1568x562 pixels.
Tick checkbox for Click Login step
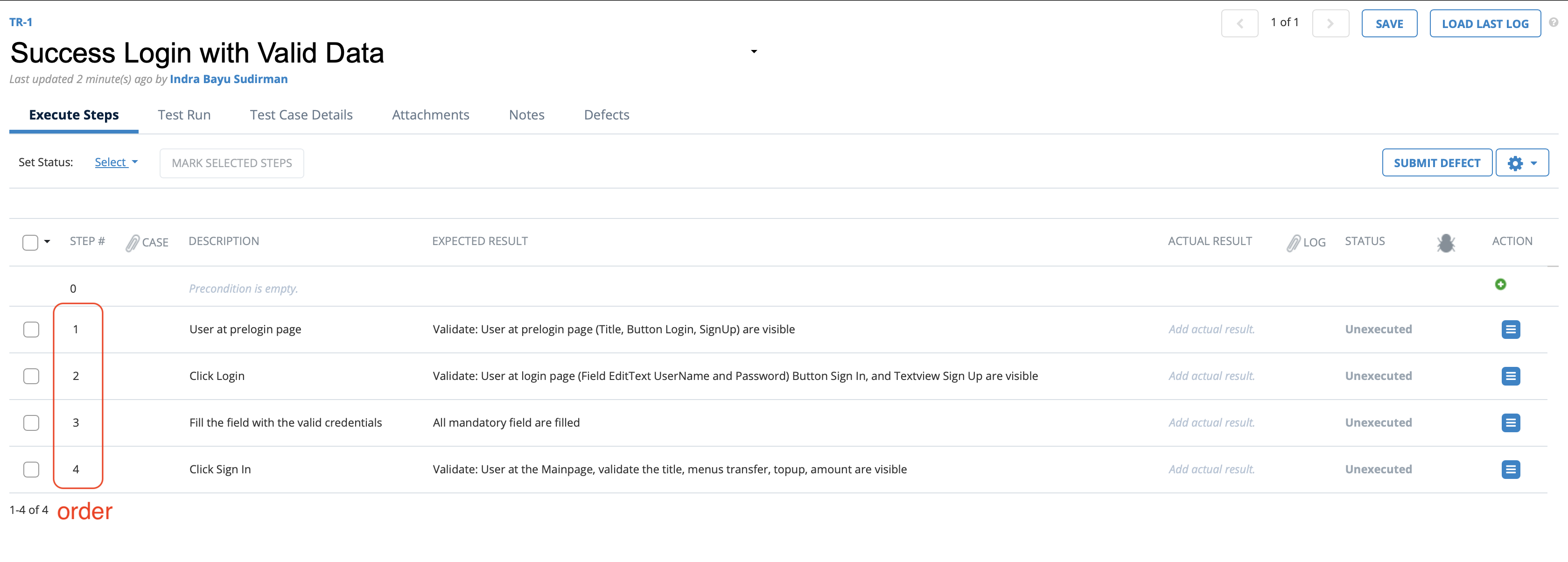point(31,376)
